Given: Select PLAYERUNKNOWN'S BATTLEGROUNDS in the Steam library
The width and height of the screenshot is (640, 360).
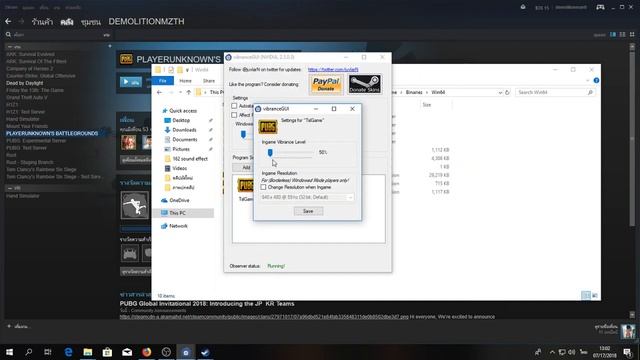Looking at the screenshot, I should (x=52, y=133).
